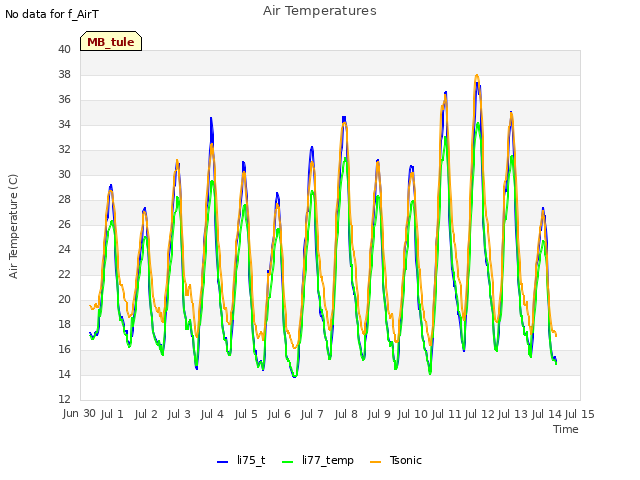The image size is (640, 480).
Task: Click the Air Temperatures chart title
Action: (x=320, y=11)
